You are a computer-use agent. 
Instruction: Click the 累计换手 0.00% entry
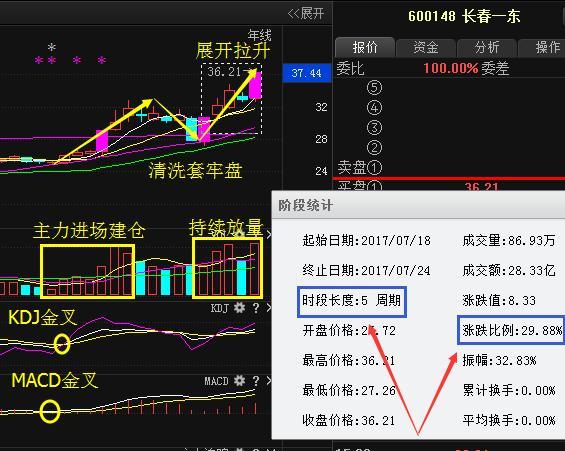coord(509,390)
